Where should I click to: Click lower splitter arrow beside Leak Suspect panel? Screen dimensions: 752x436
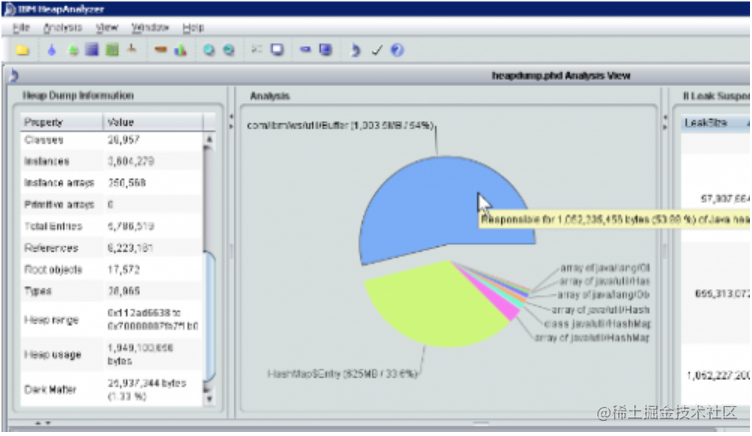point(665,127)
